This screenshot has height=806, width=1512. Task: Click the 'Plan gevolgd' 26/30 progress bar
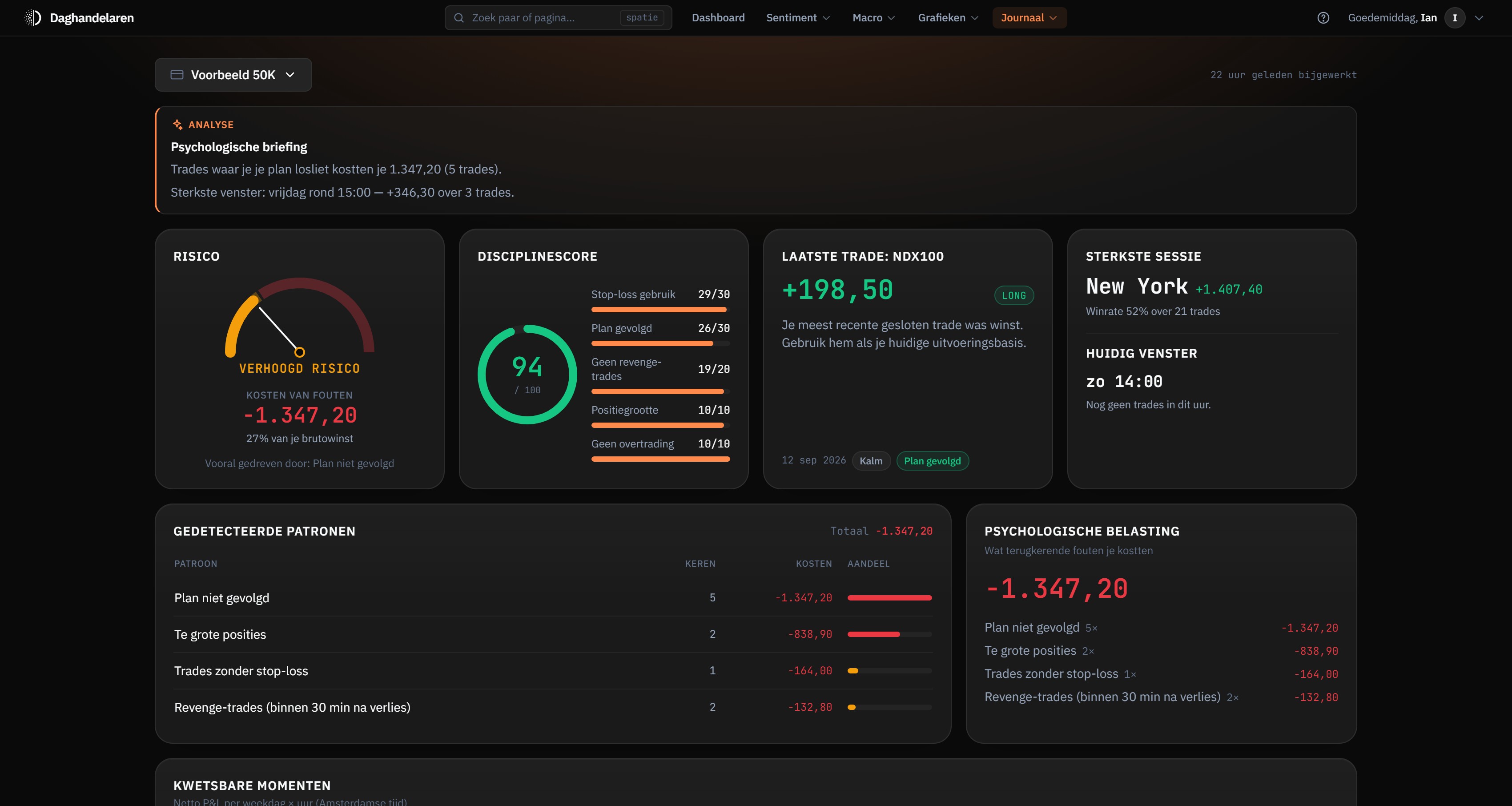click(x=660, y=343)
